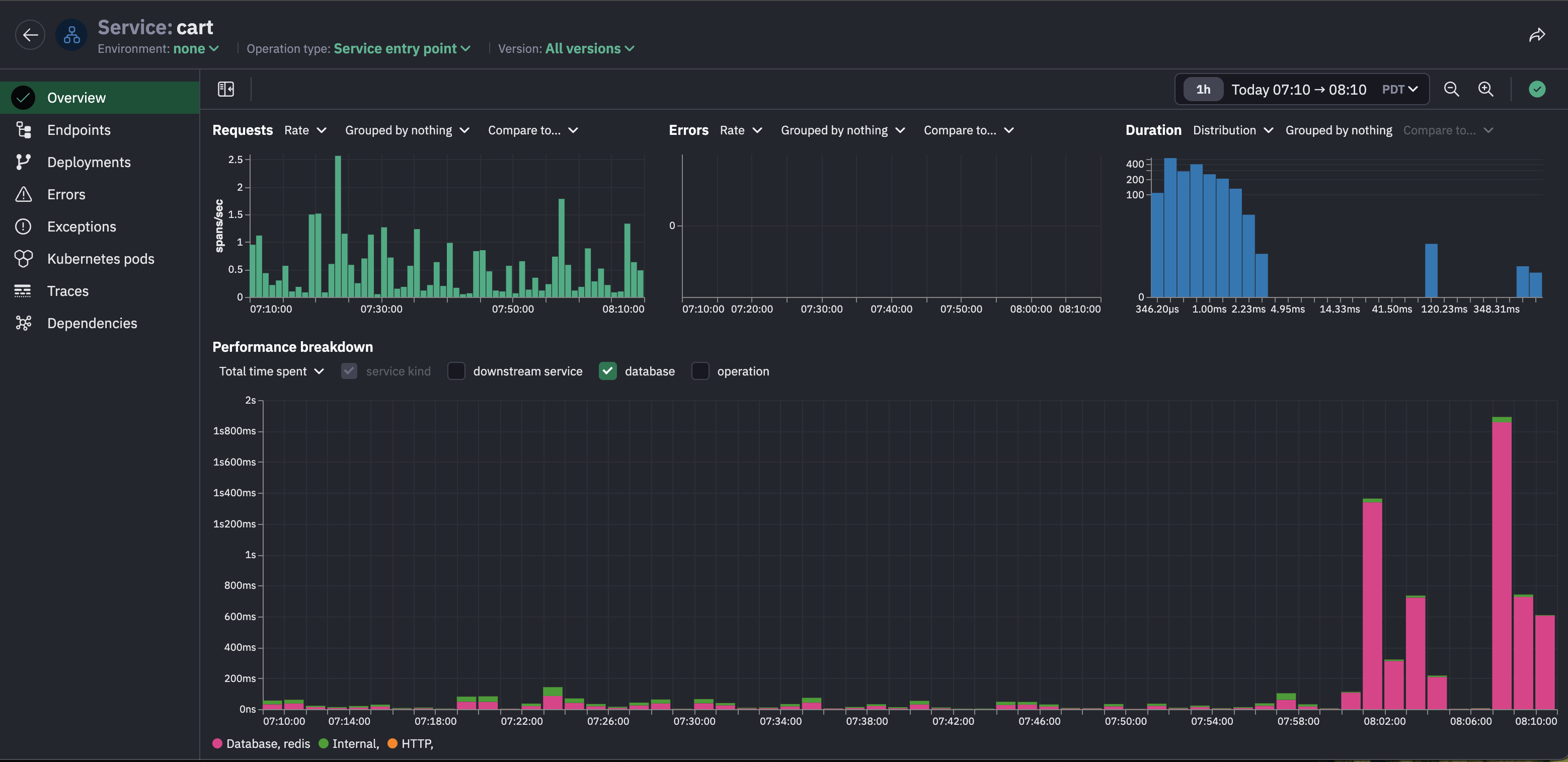Open the Total time spent dropdown

271,371
